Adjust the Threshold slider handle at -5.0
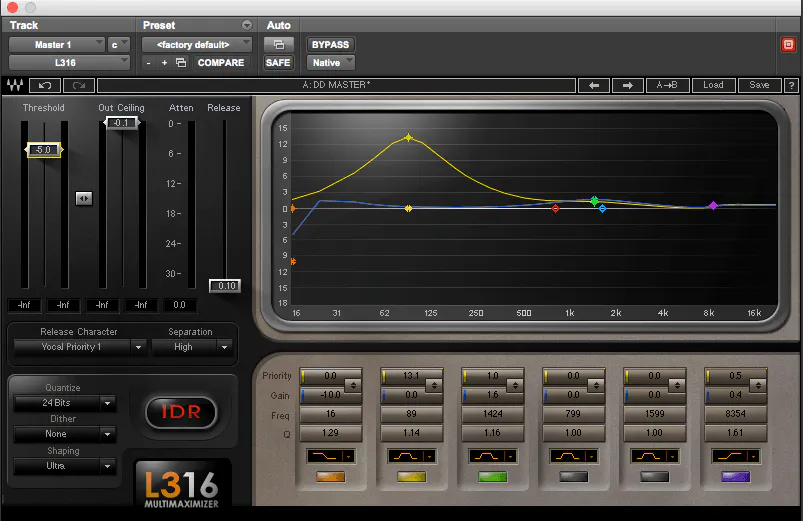This screenshot has height=521, width=803. point(44,150)
